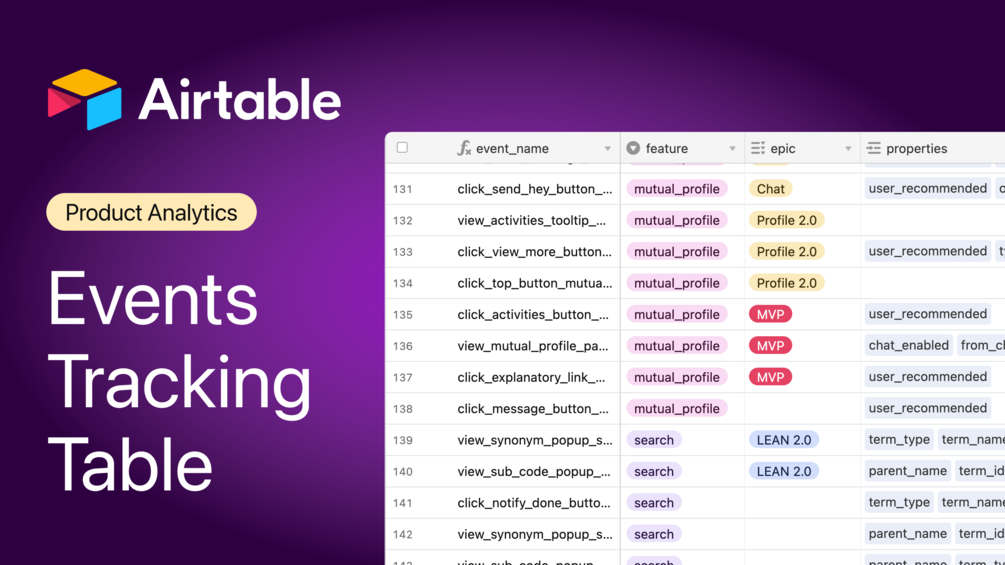Click the click_activities_button event cell
Viewport: 1005px width, 565px height.
click(x=535, y=315)
